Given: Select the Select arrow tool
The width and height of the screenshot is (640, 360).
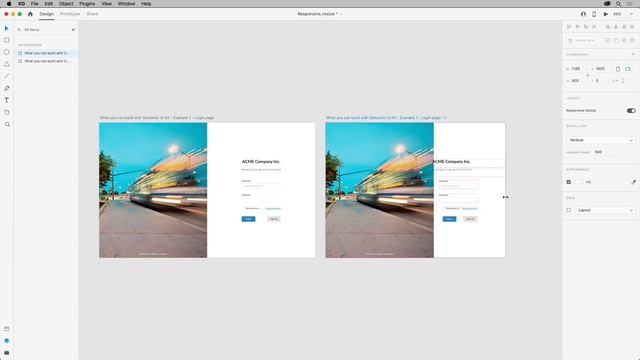Looking at the screenshot, I should [x=7, y=29].
